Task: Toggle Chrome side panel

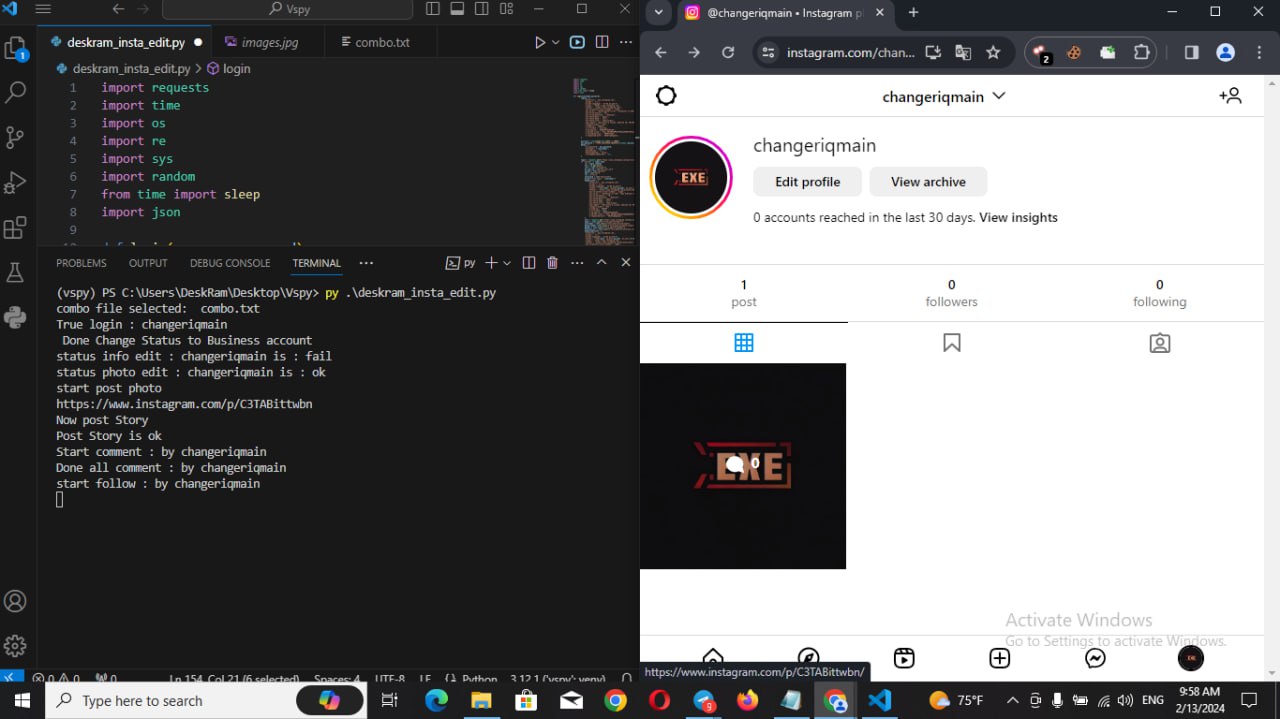Action: point(1192,53)
